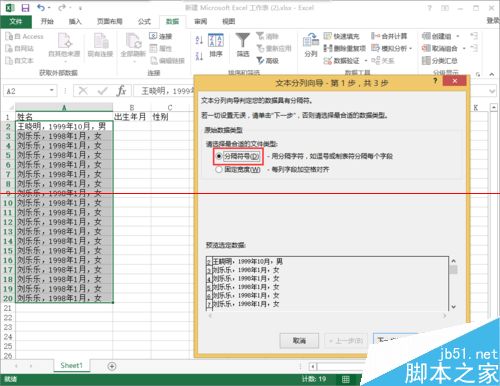Click 编辑链接 edit links

(x=167, y=61)
